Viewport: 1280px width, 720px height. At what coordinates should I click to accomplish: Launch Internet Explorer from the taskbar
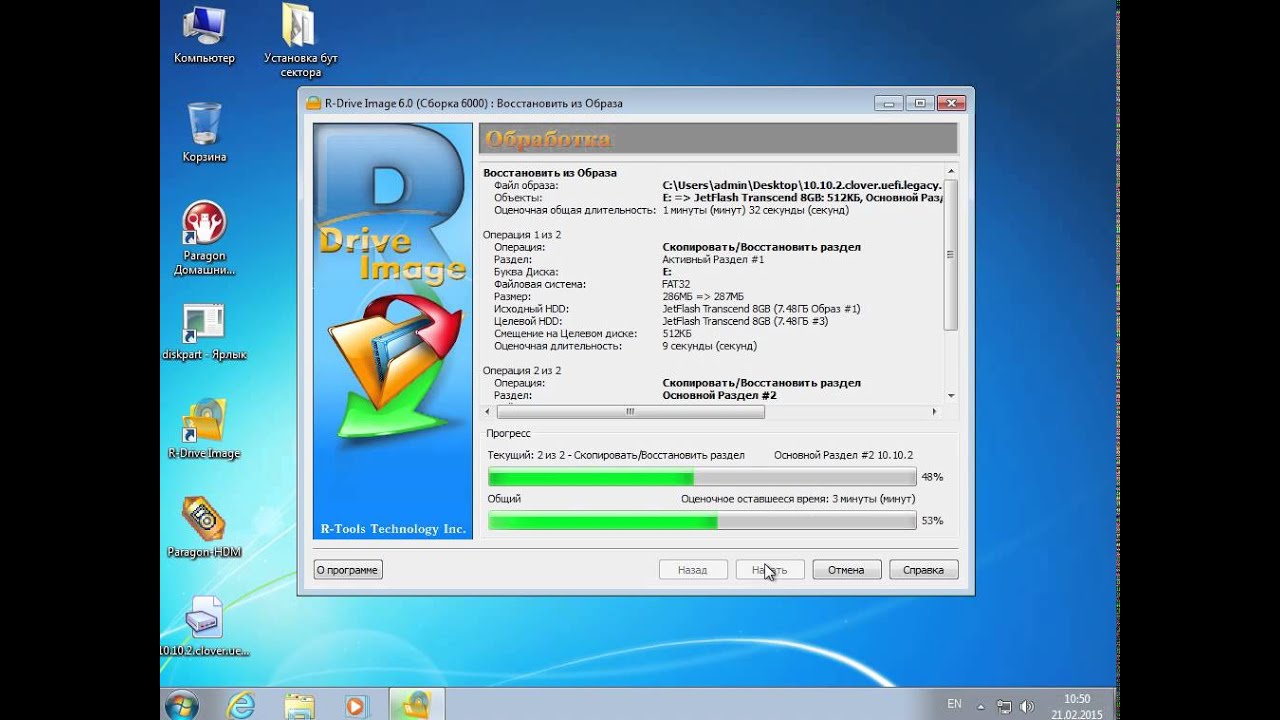point(240,705)
